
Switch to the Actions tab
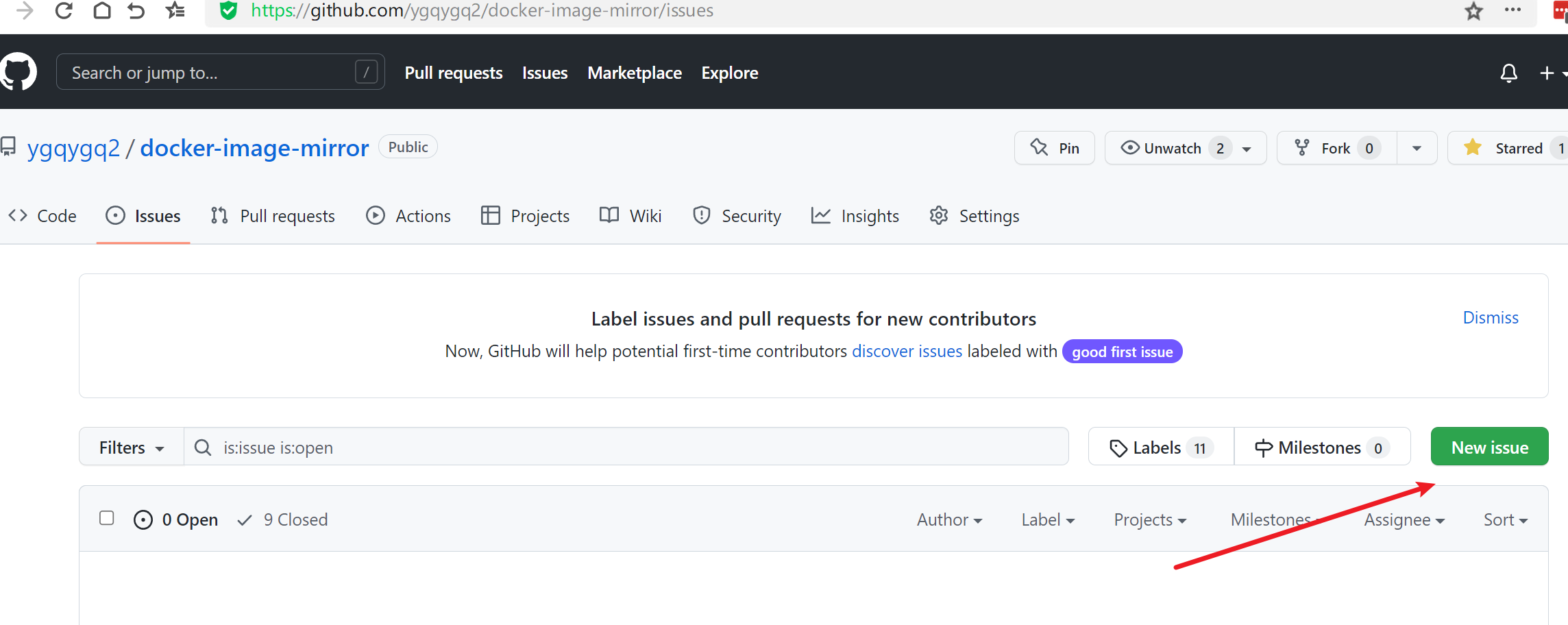(x=408, y=216)
